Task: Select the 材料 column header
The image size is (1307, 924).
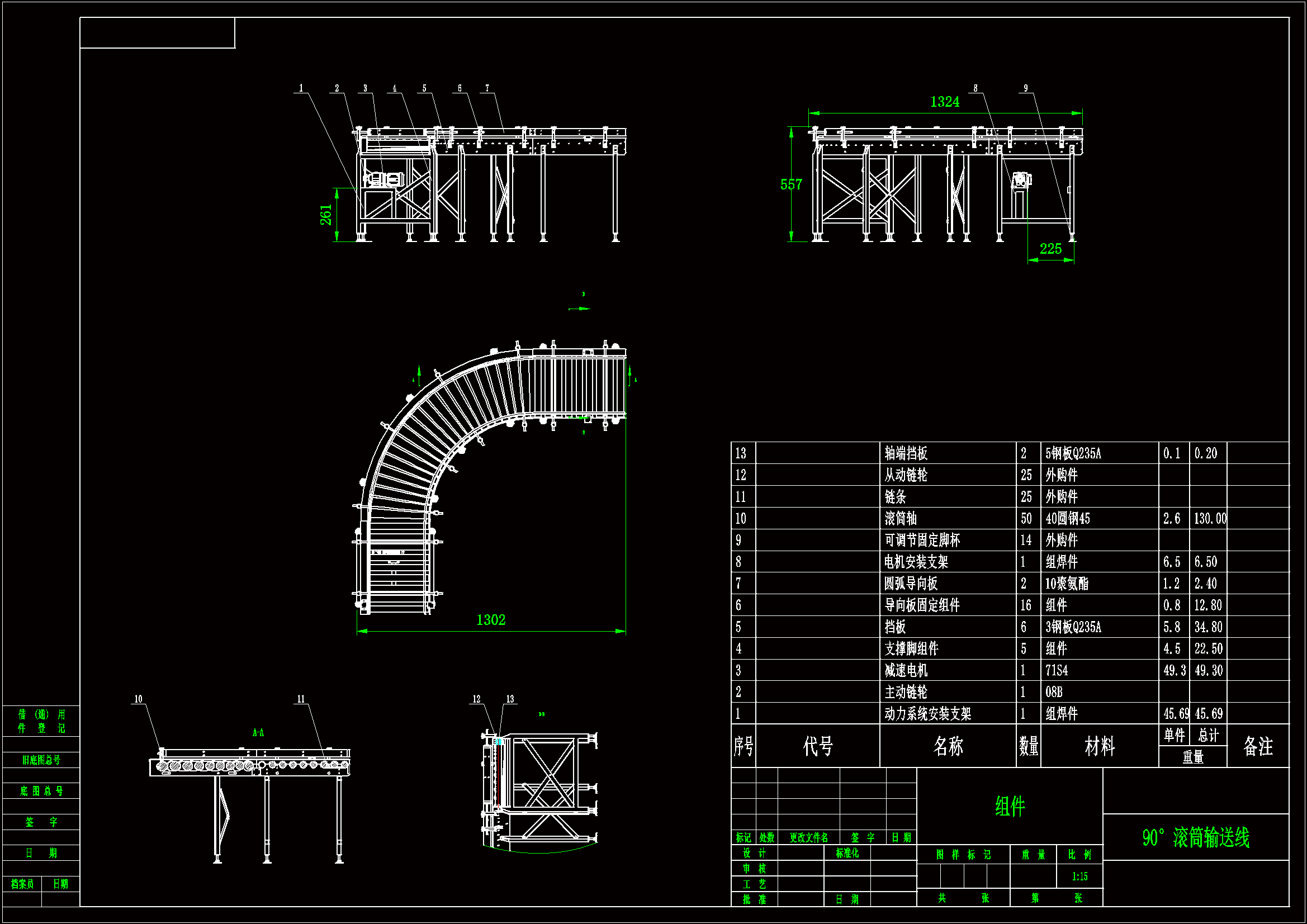Action: [1099, 746]
